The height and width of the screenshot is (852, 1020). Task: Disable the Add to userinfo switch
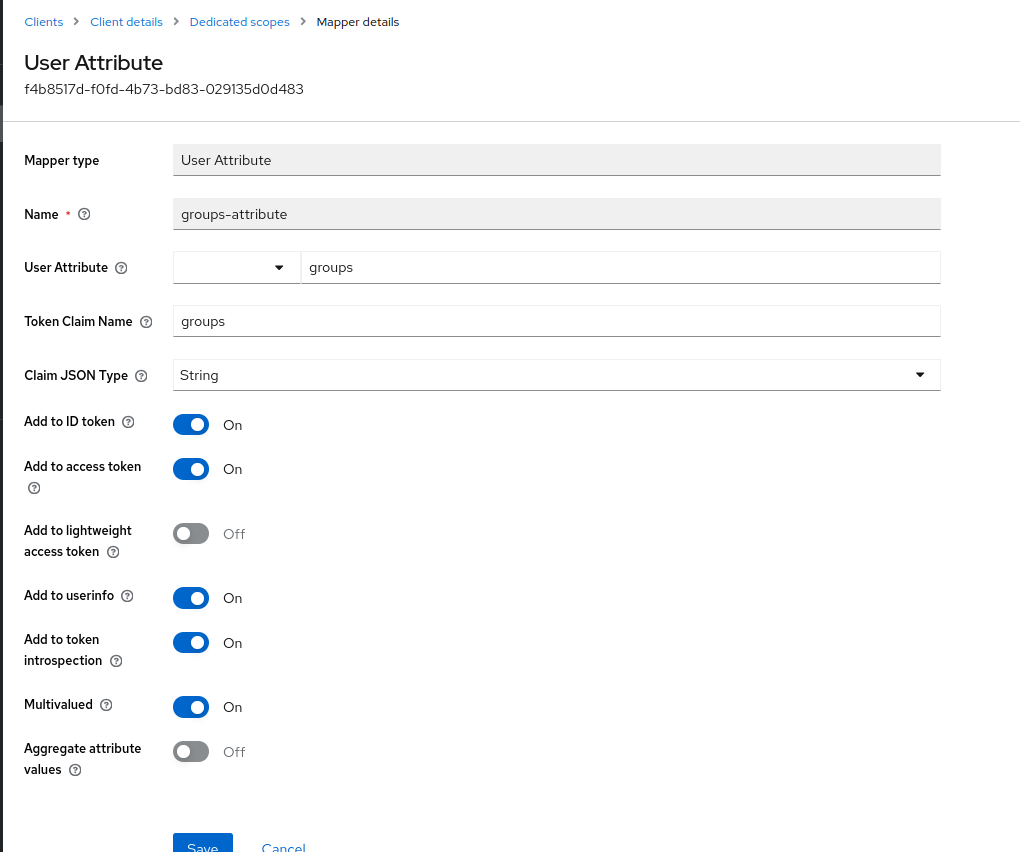point(191,597)
